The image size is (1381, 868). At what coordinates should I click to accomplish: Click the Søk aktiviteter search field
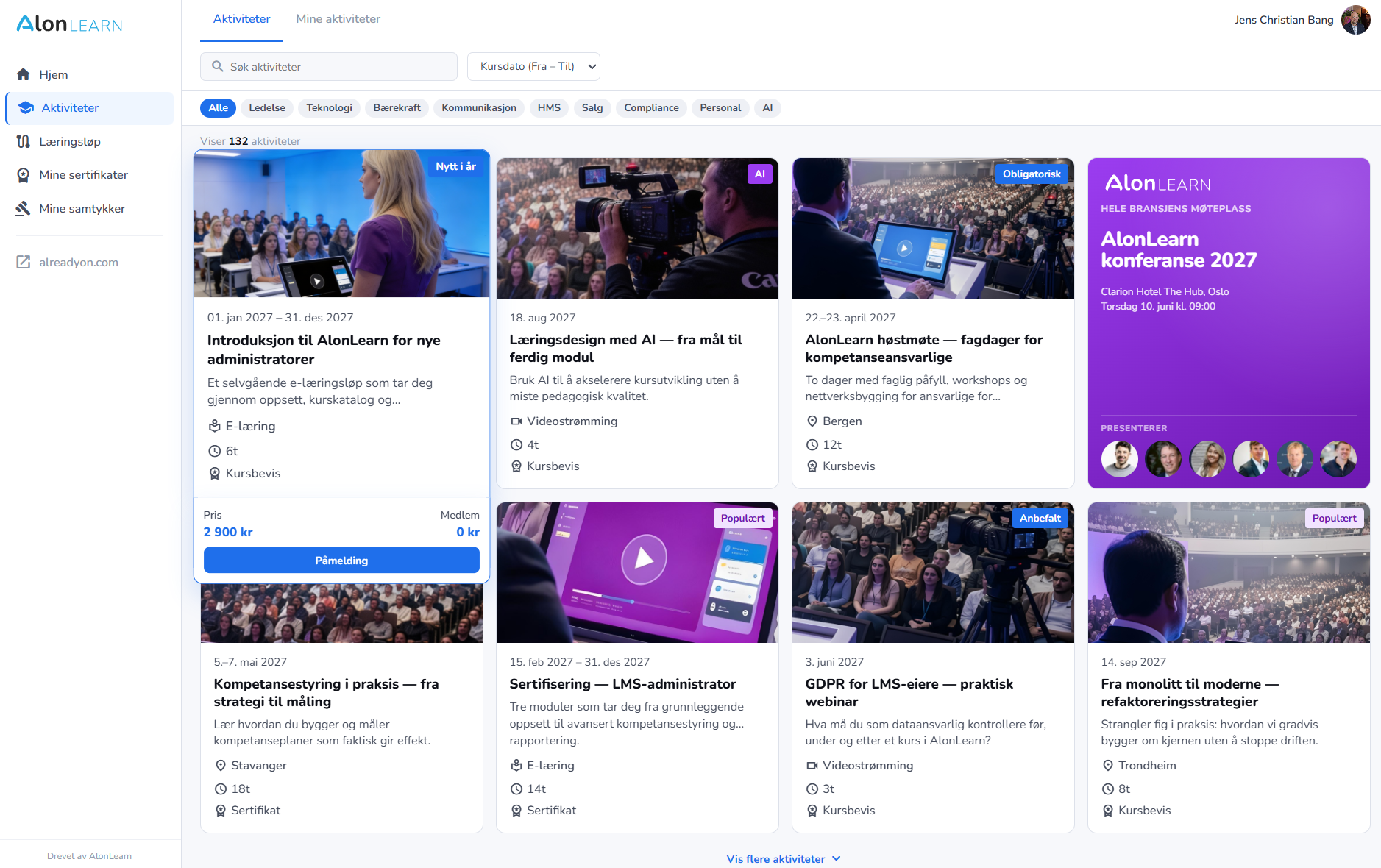[329, 66]
